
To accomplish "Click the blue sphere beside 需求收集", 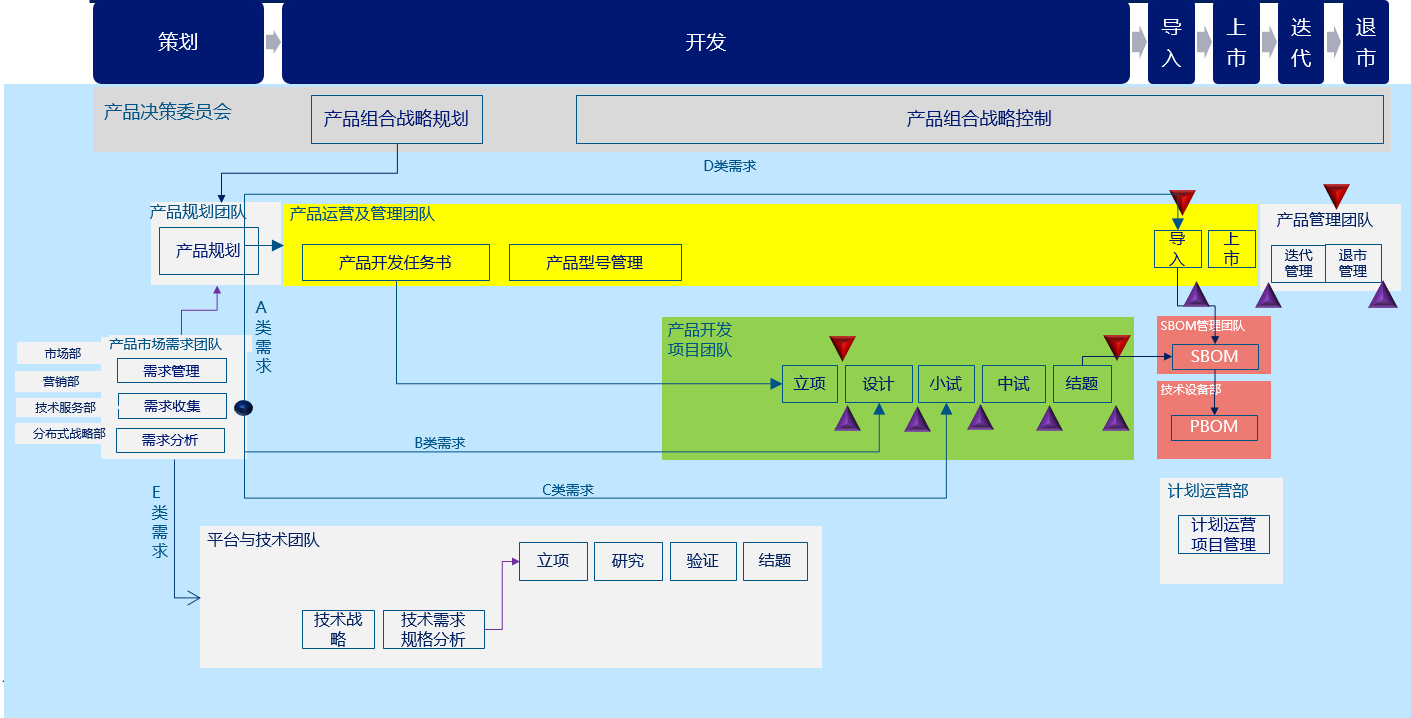I will (x=243, y=407).
